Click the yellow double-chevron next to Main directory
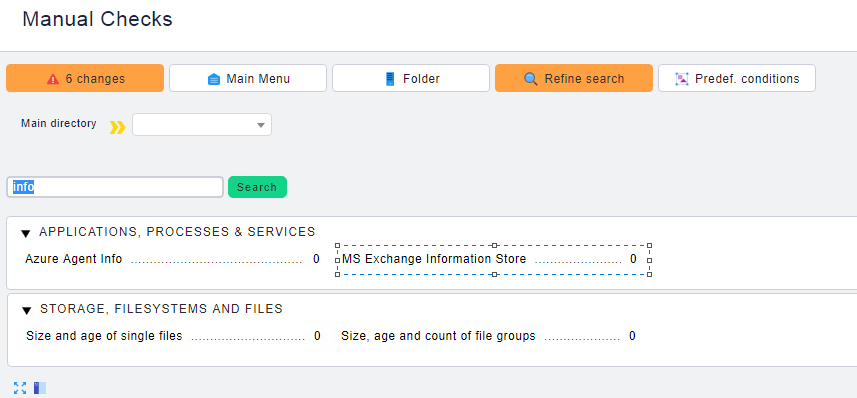This screenshot has height=398, width=857. (117, 127)
